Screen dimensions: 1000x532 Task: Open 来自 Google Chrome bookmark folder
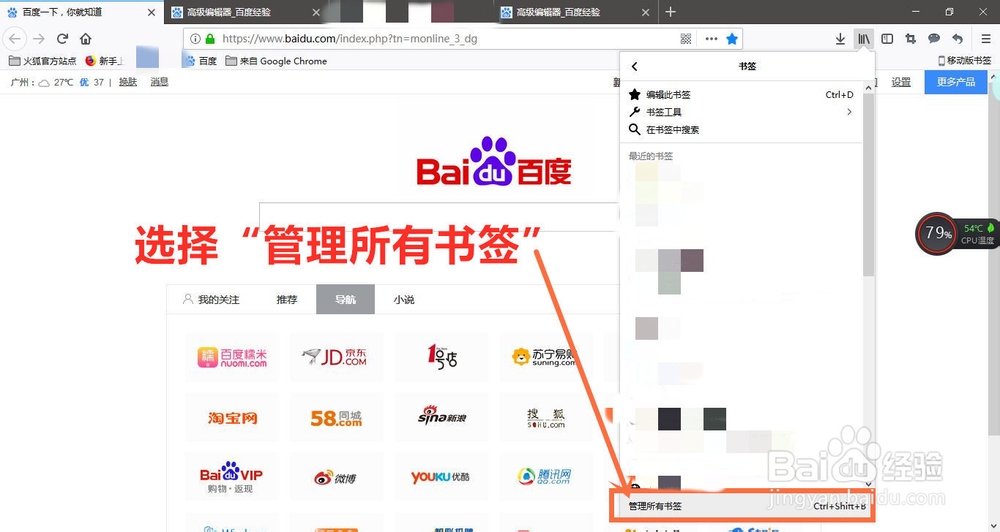coord(276,61)
